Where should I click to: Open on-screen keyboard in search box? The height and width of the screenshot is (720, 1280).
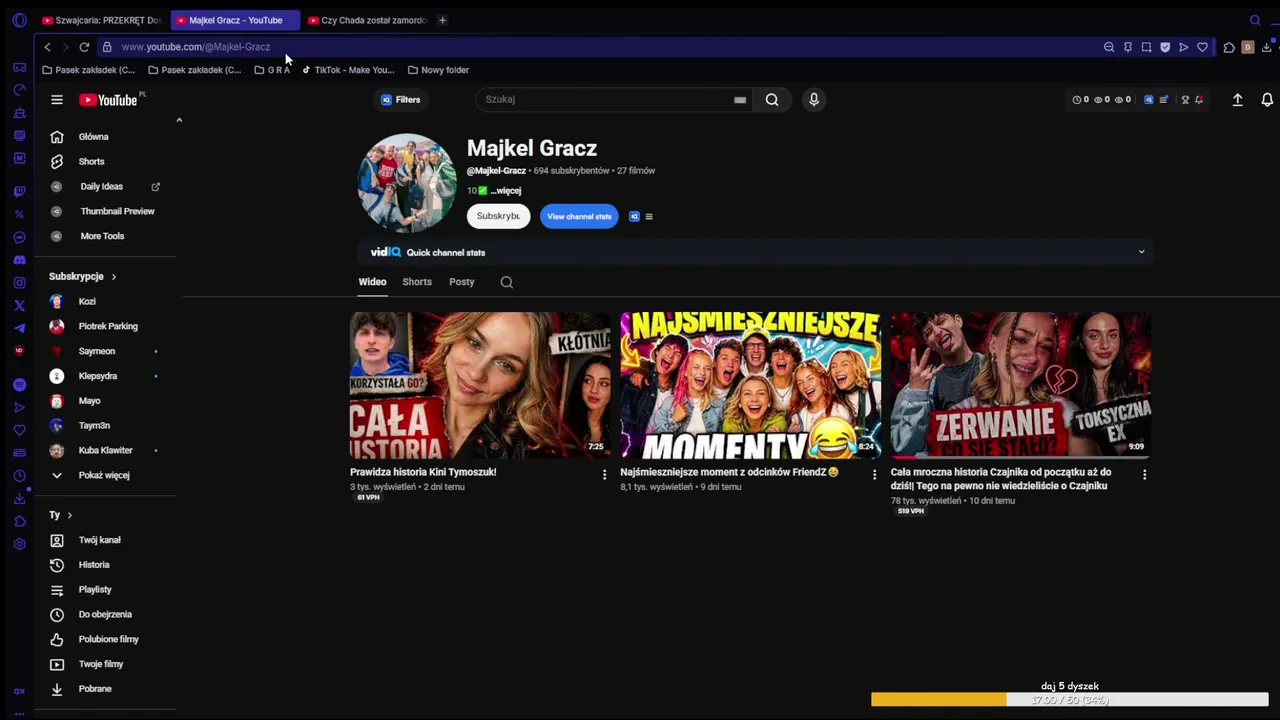(x=740, y=100)
